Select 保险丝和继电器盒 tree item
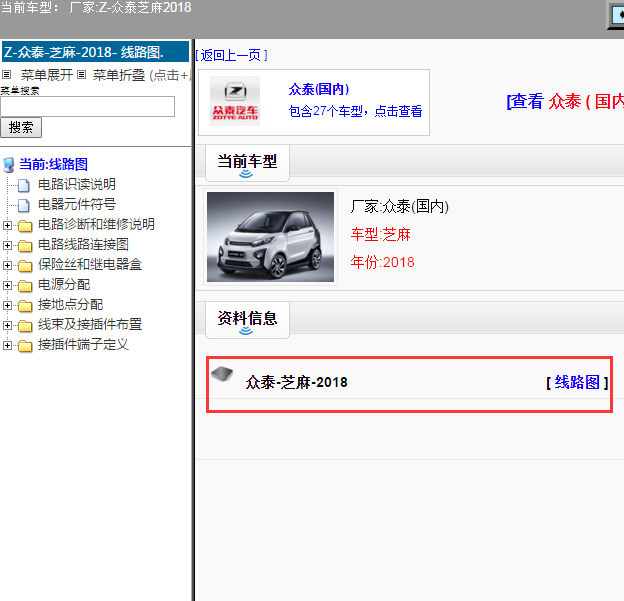Viewport: 624px width, 601px height. tap(90, 264)
